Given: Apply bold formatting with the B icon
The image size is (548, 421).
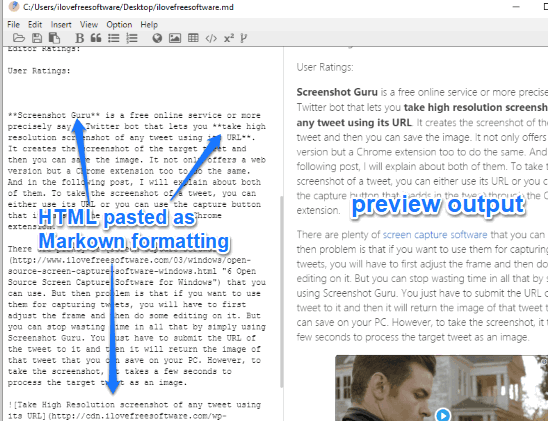Looking at the screenshot, I should tap(80, 38).
